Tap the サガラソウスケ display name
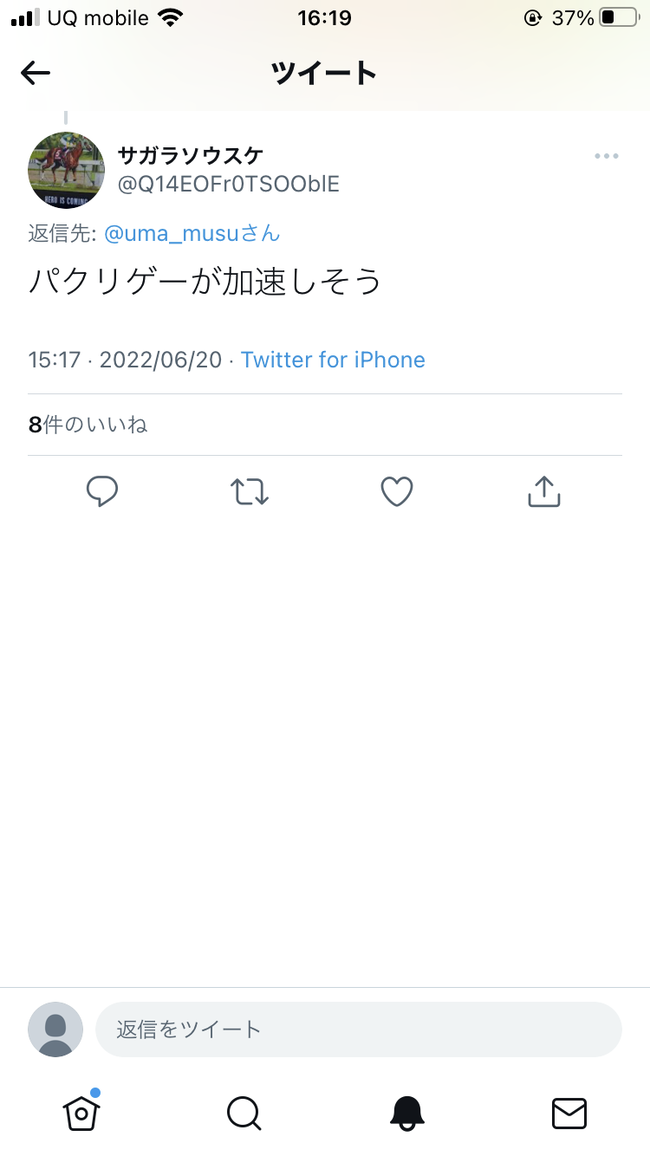 tap(190, 156)
